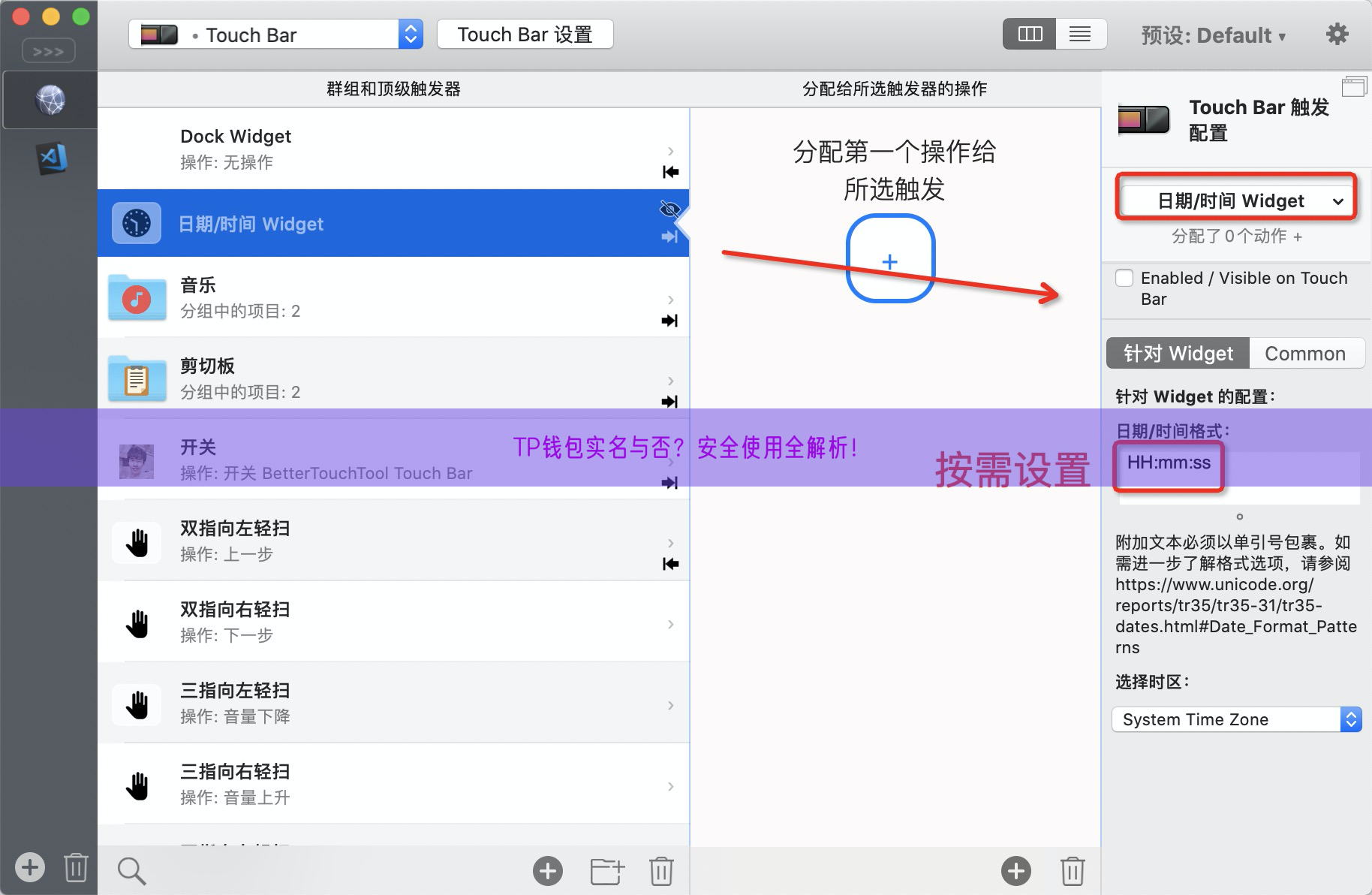The width and height of the screenshot is (1372, 895).
Task: Open the Touch Bar trigger type dropdown
Action: [x=275, y=35]
